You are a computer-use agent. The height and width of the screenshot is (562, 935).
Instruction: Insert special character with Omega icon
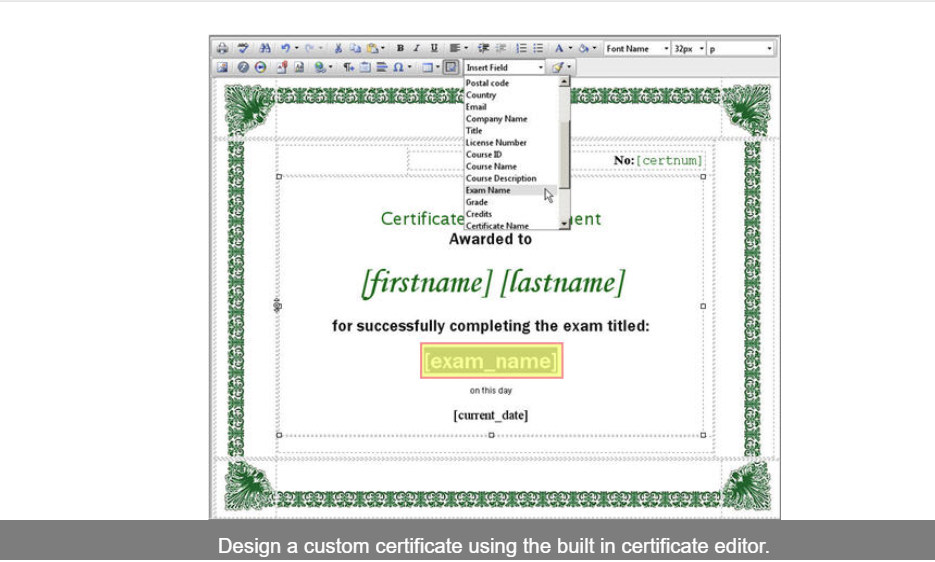pos(398,68)
